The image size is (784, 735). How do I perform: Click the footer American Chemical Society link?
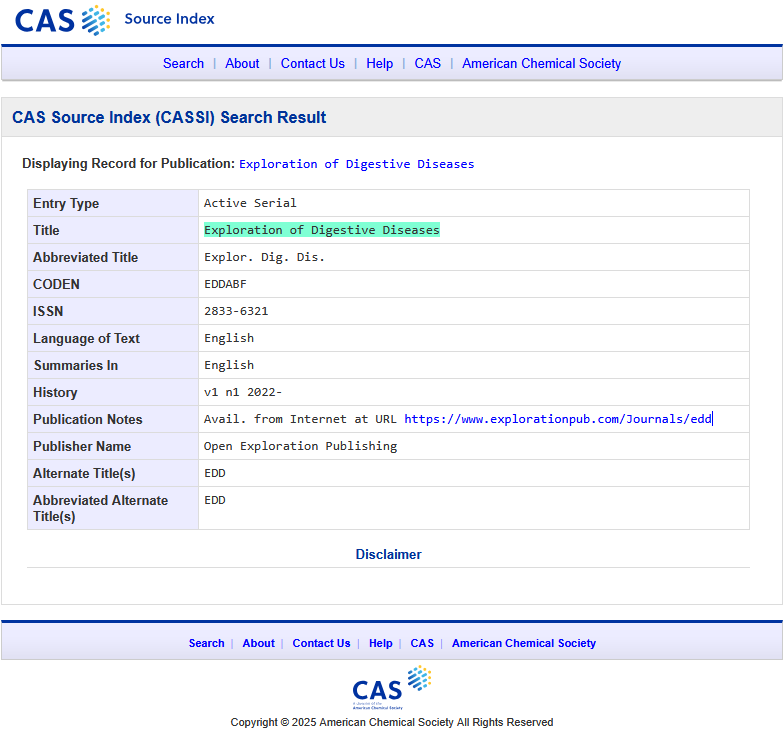tap(524, 643)
